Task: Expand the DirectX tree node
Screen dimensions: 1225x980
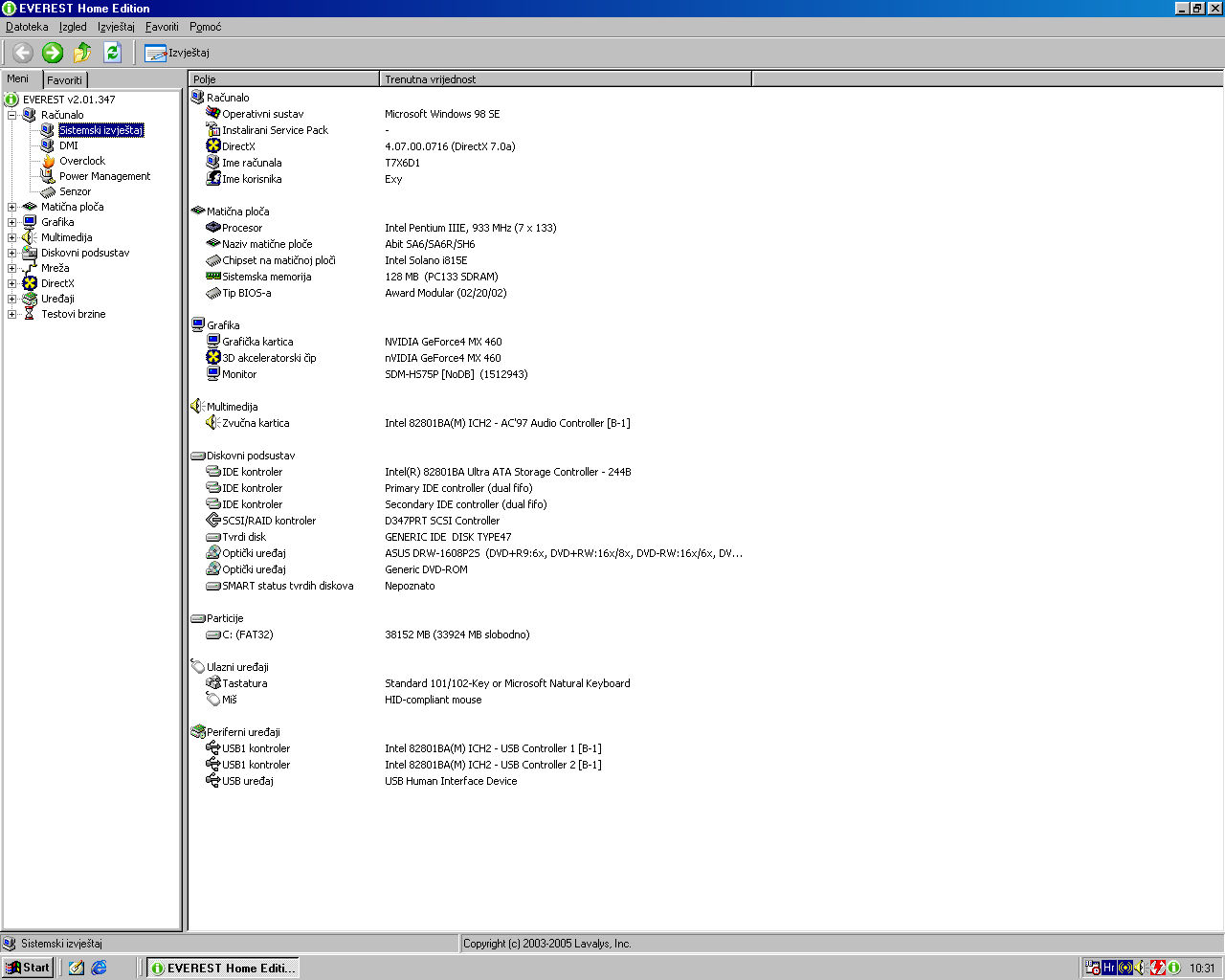Action: point(12,283)
